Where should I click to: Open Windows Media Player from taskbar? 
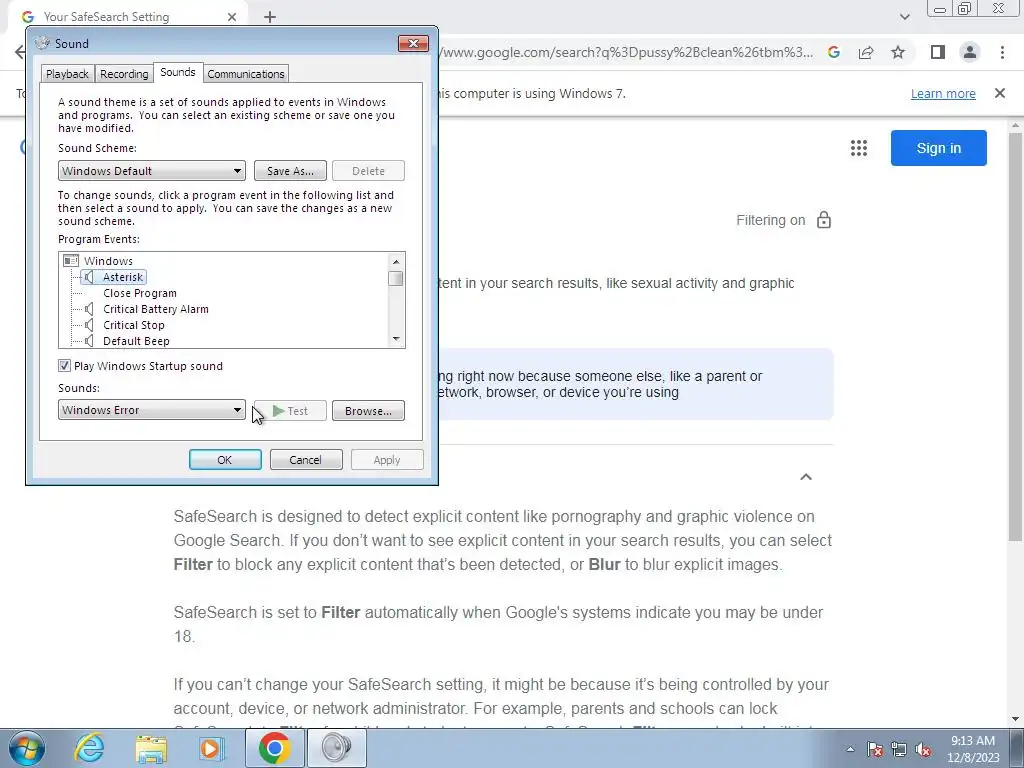tap(211, 748)
